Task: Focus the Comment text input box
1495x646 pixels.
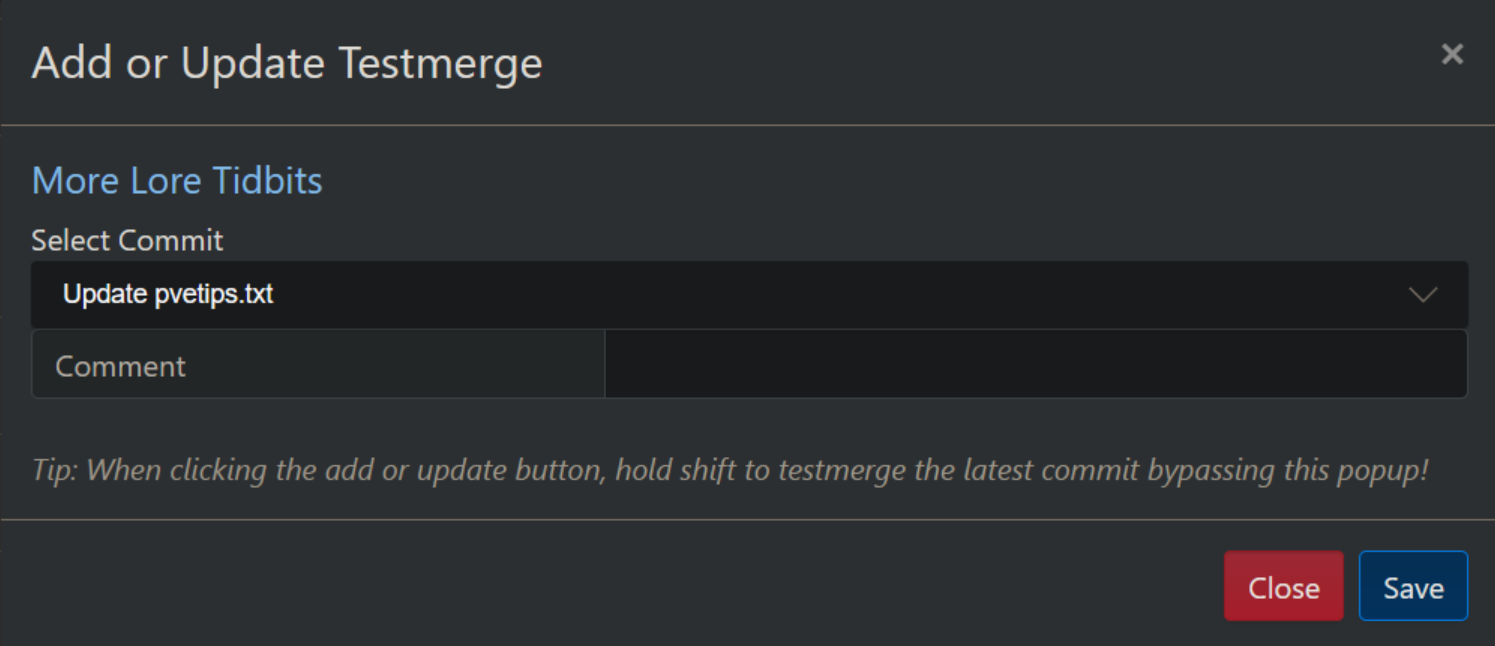Action: (x=1035, y=365)
